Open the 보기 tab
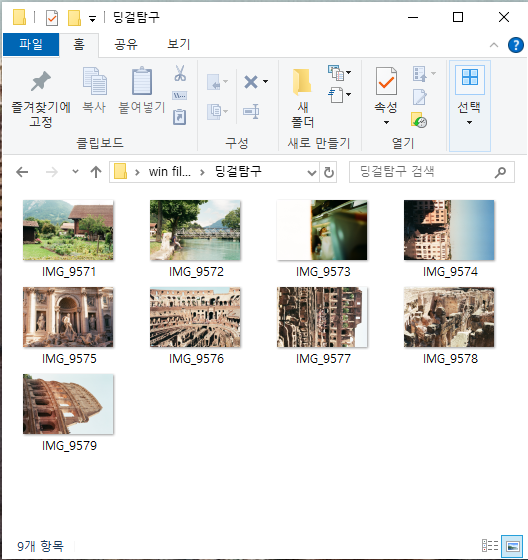This screenshot has width=528, height=560. pos(179,44)
